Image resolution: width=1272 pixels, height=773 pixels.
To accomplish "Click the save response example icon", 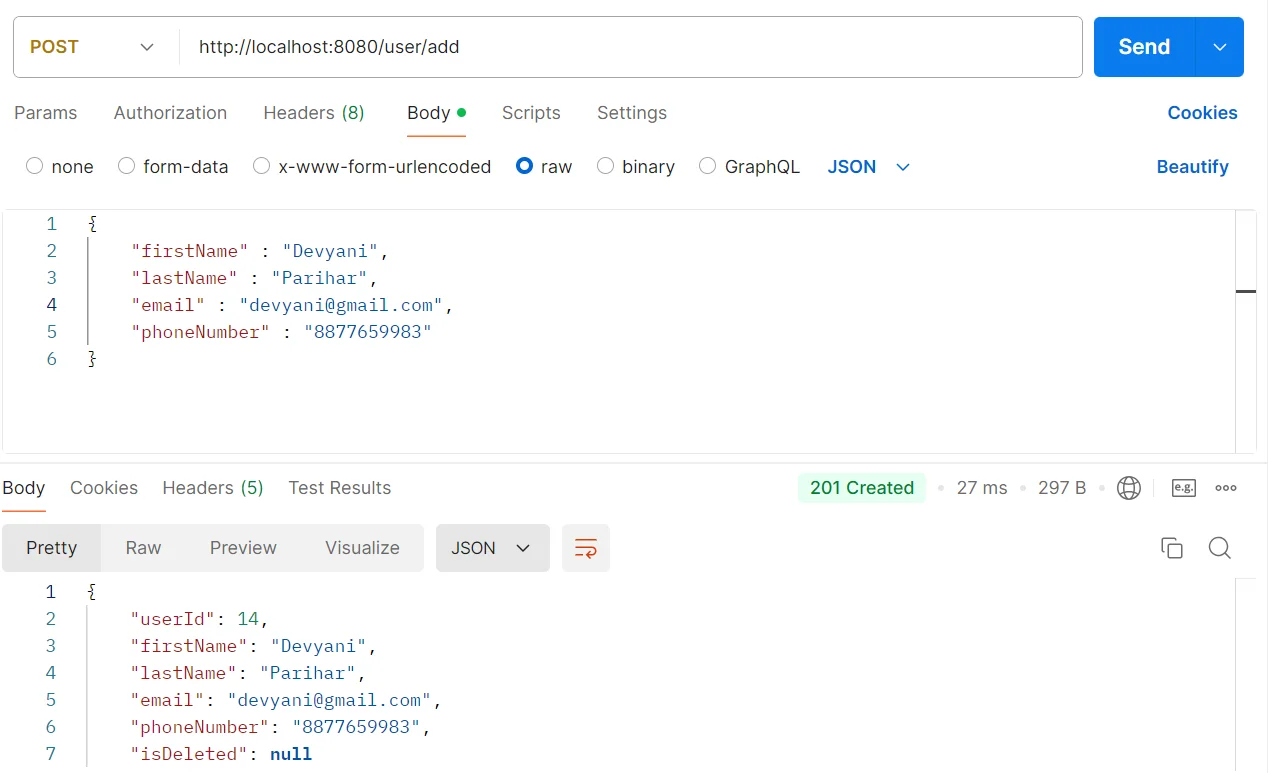I will coord(1184,488).
